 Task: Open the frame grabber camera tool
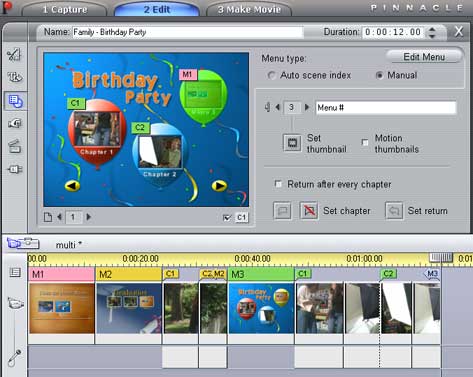tap(15, 123)
